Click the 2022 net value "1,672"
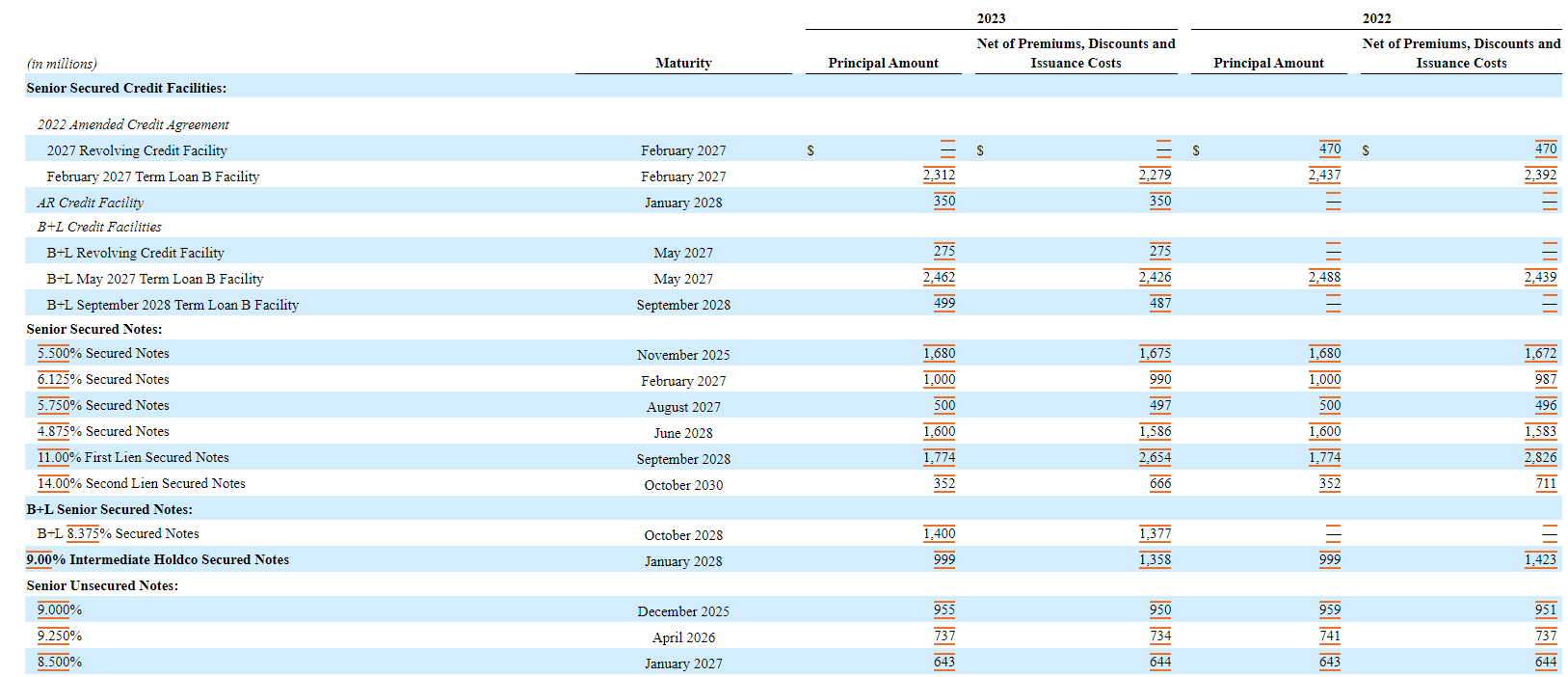This screenshot has width=1568, height=677. point(1540,353)
